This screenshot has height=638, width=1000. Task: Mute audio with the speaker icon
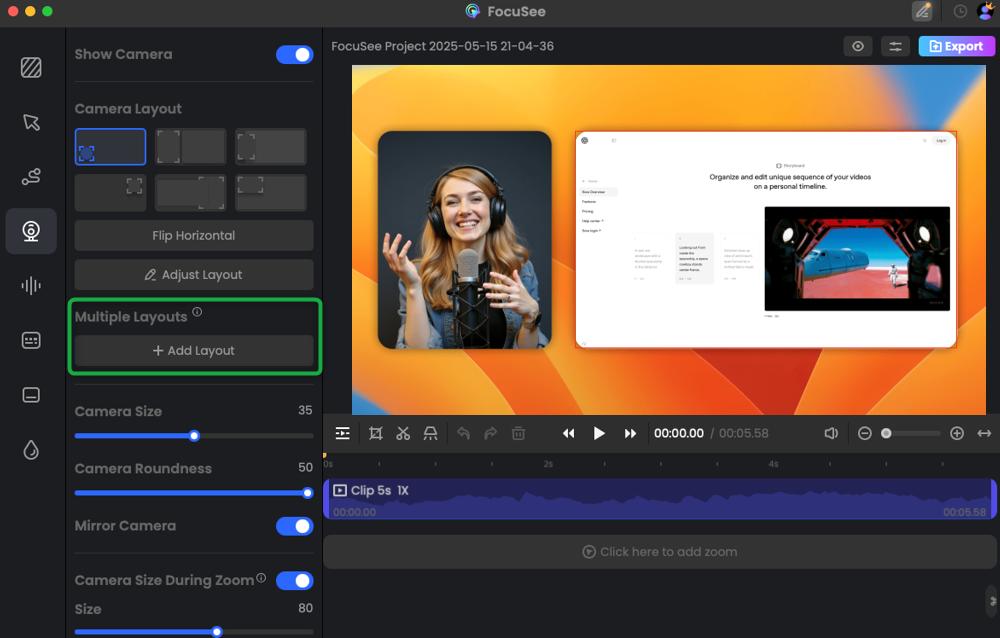pyautogui.click(x=831, y=433)
